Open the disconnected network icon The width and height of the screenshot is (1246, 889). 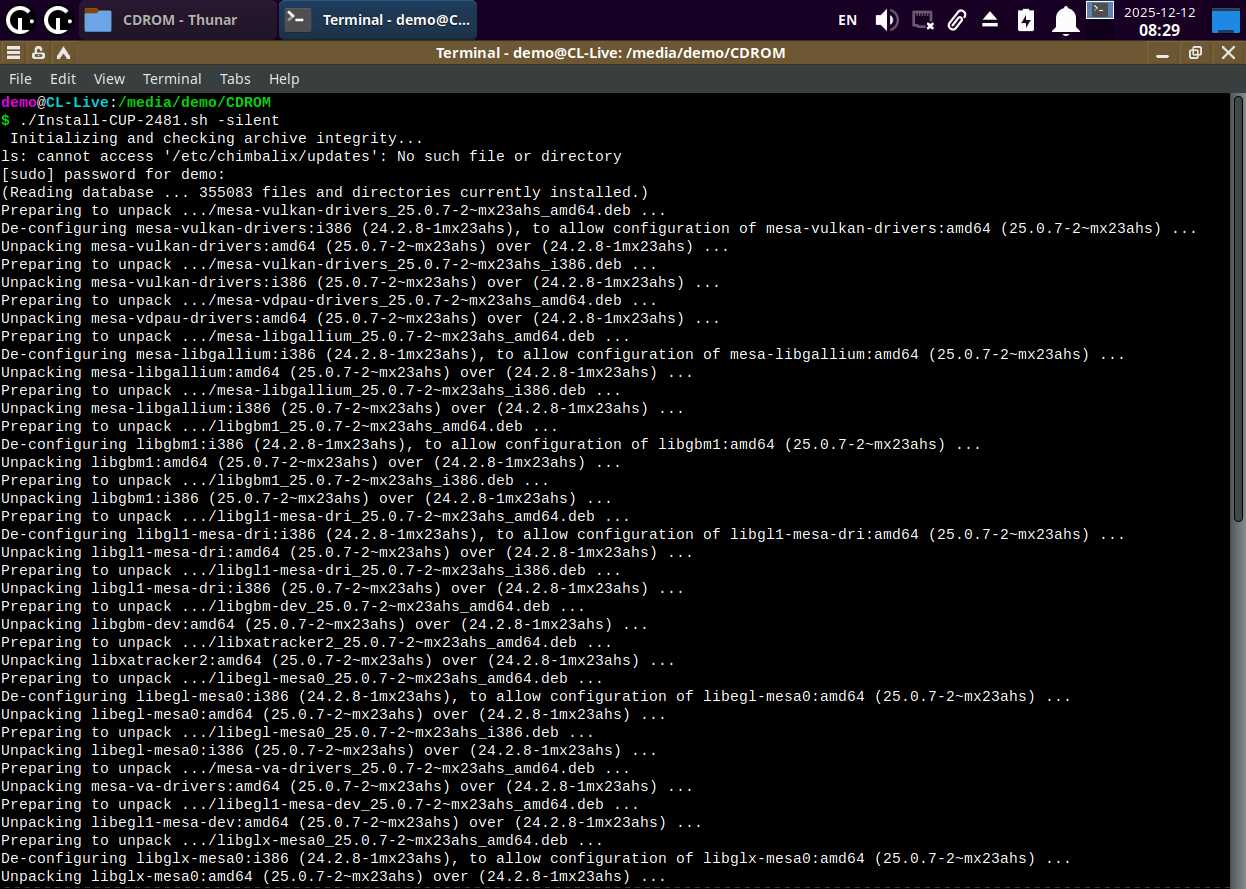923,19
